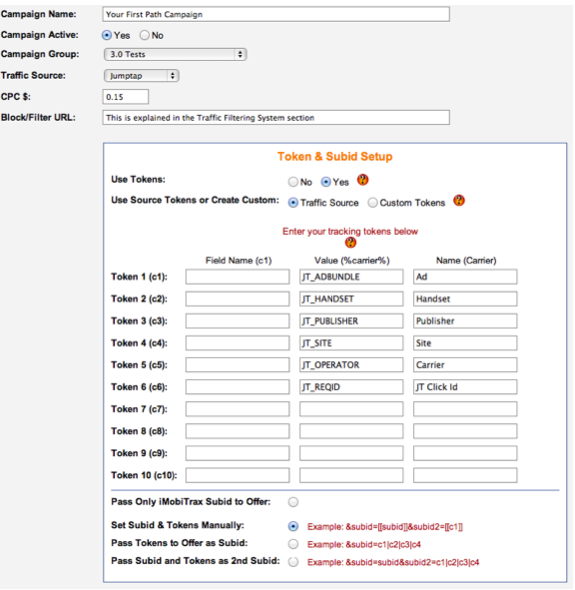Open help icon beside Use Tokens
Image resolution: width=575 pixels, height=590 pixels.
[363, 180]
